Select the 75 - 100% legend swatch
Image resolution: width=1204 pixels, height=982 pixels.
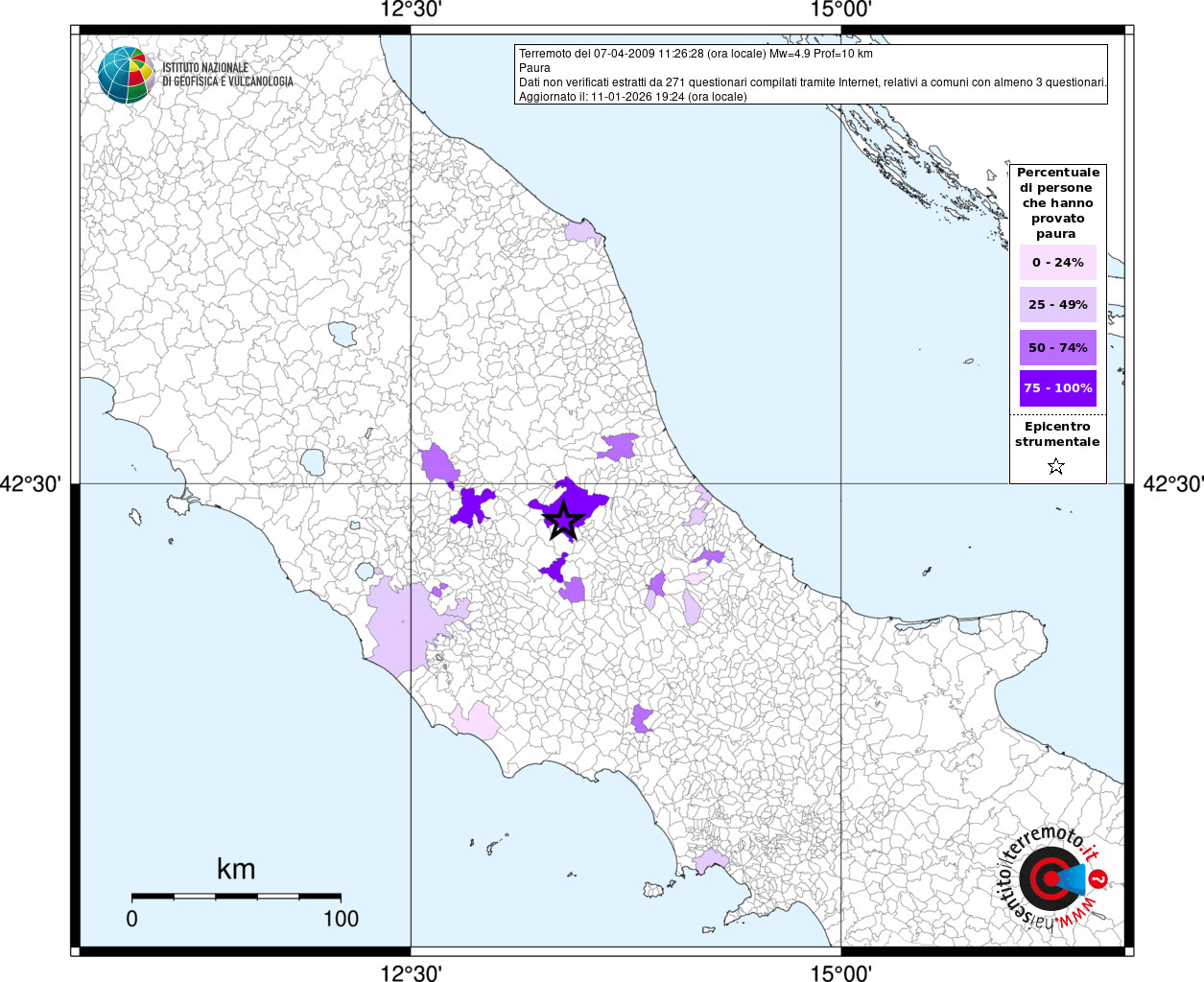tap(1057, 388)
